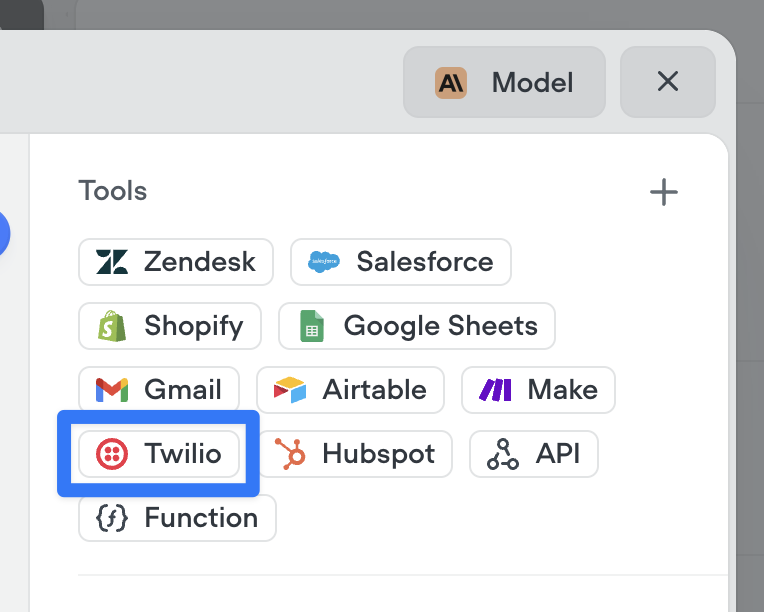The height and width of the screenshot is (612, 764).
Task: Select the Zendesk tool chip
Action: tap(176, 262)
